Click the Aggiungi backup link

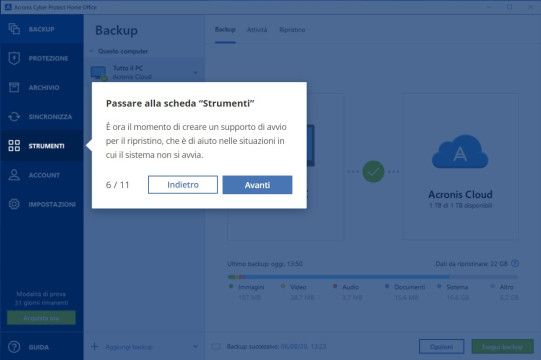129,347
